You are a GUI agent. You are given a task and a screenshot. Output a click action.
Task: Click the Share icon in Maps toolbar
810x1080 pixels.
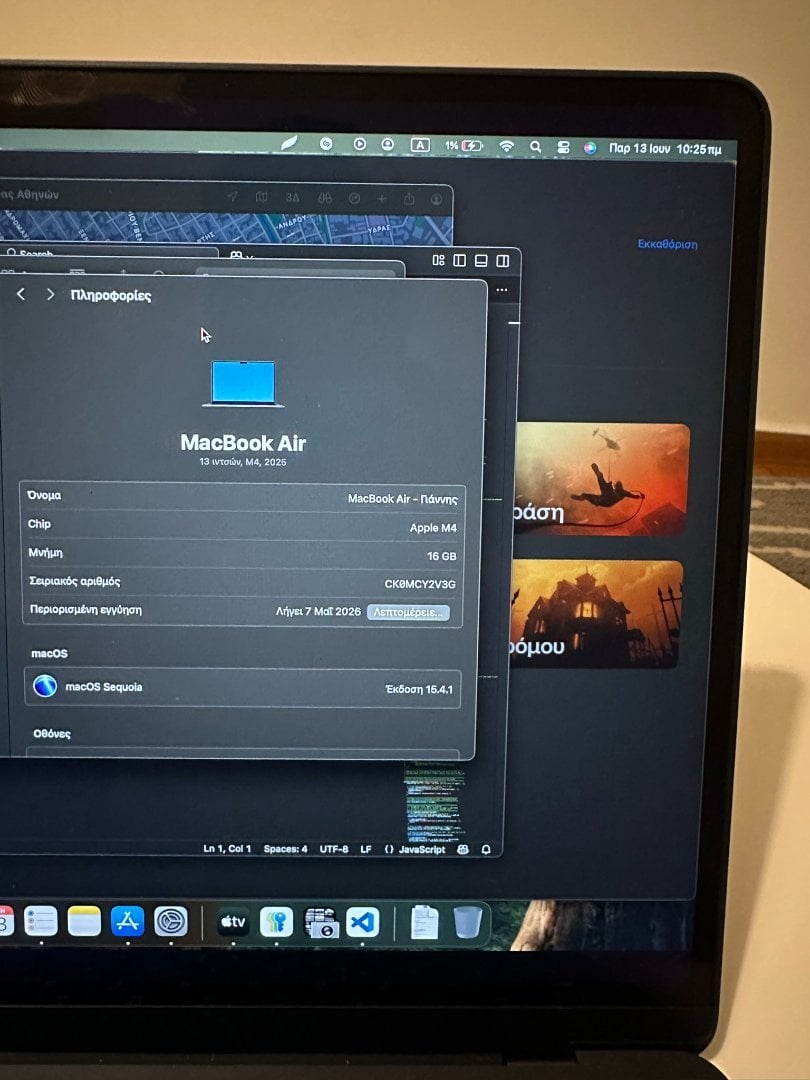[x=409, y=198]
